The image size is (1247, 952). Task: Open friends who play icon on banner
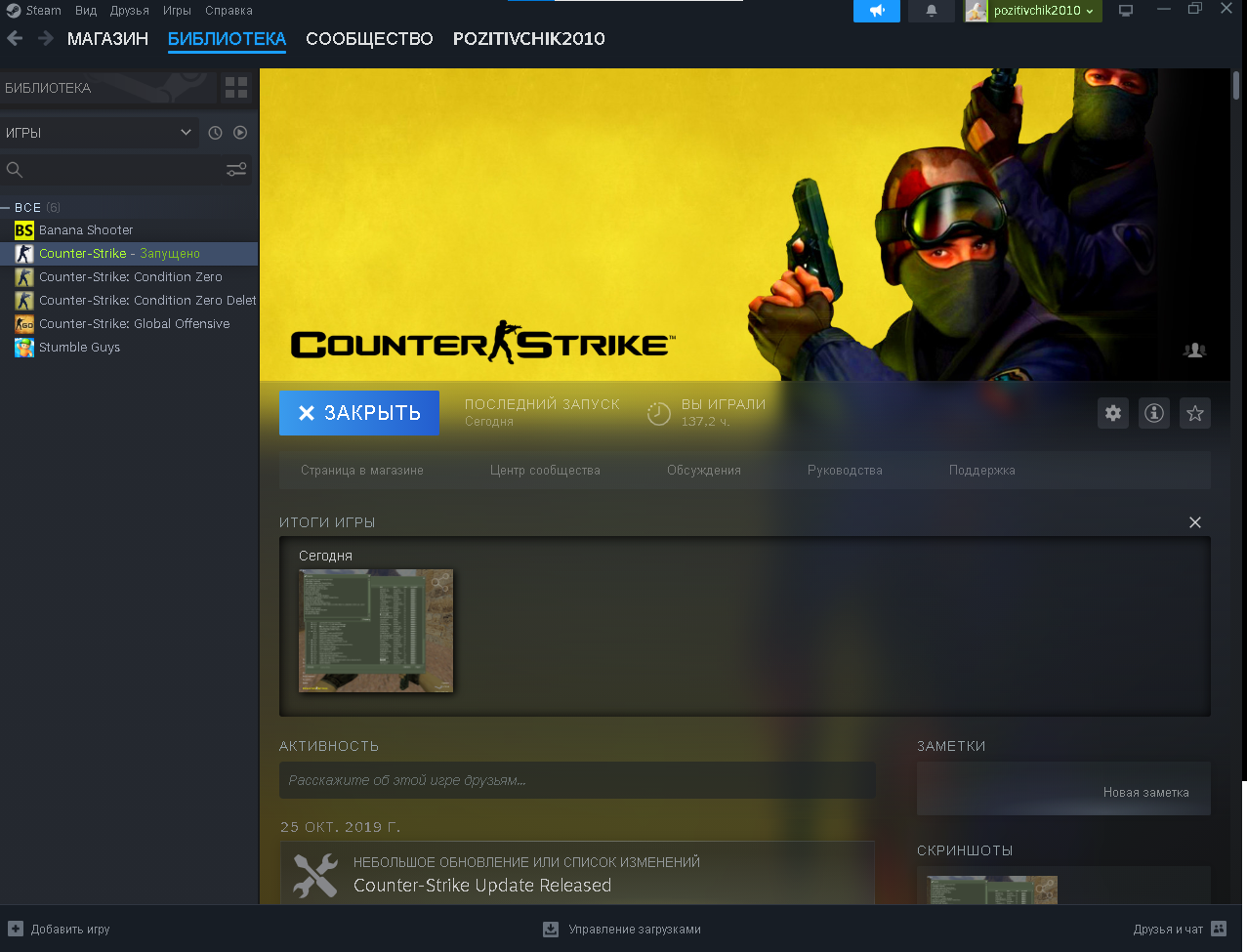pos(1194,351)
